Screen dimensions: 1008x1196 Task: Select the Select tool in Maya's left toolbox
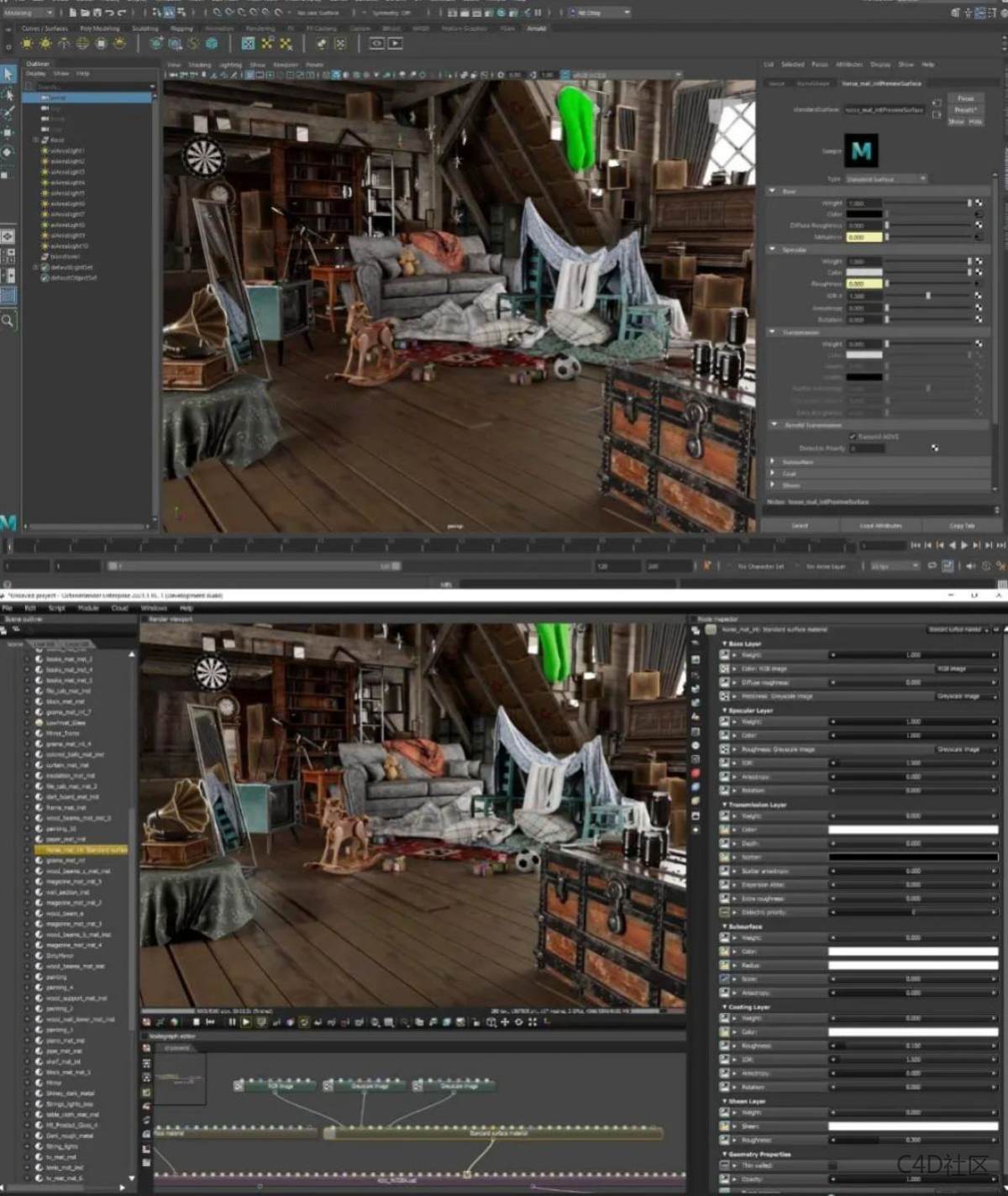coord(8,76)
